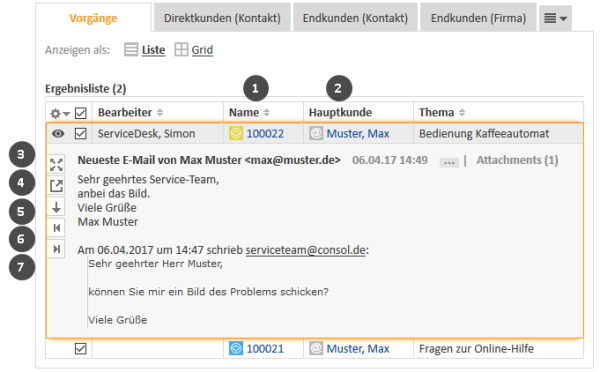
Task: Open Attachments (1) link
Action: pos(517,160)
